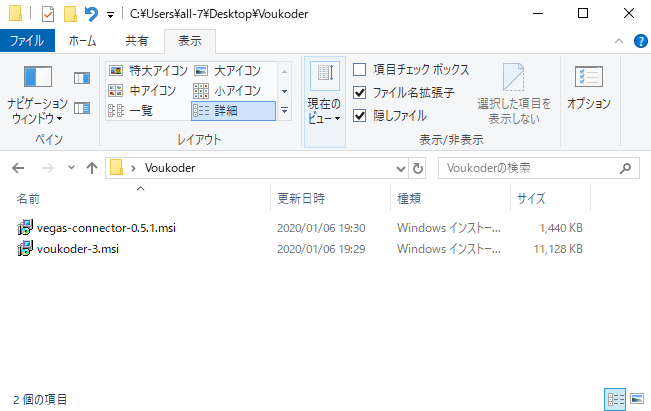651x411 pixels.
Task: Click the refresh button beside address bar
Action: pyautogui.click(x=418, y=168)
